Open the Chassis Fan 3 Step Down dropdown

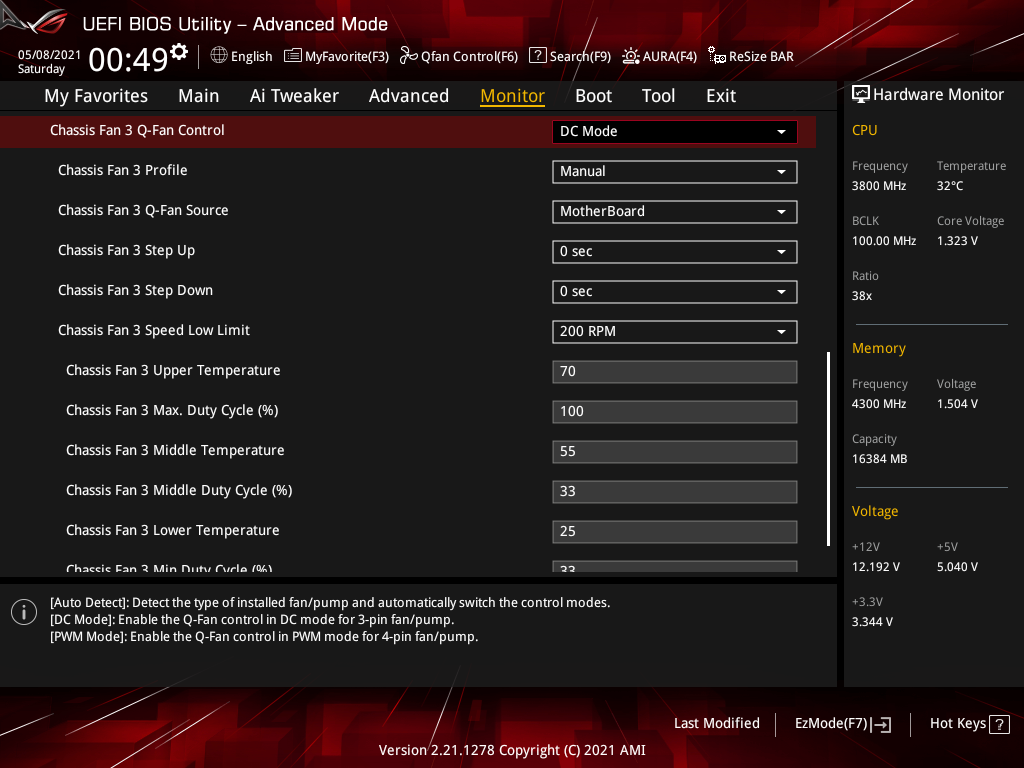pyautogui.click(x=675, y=291)
